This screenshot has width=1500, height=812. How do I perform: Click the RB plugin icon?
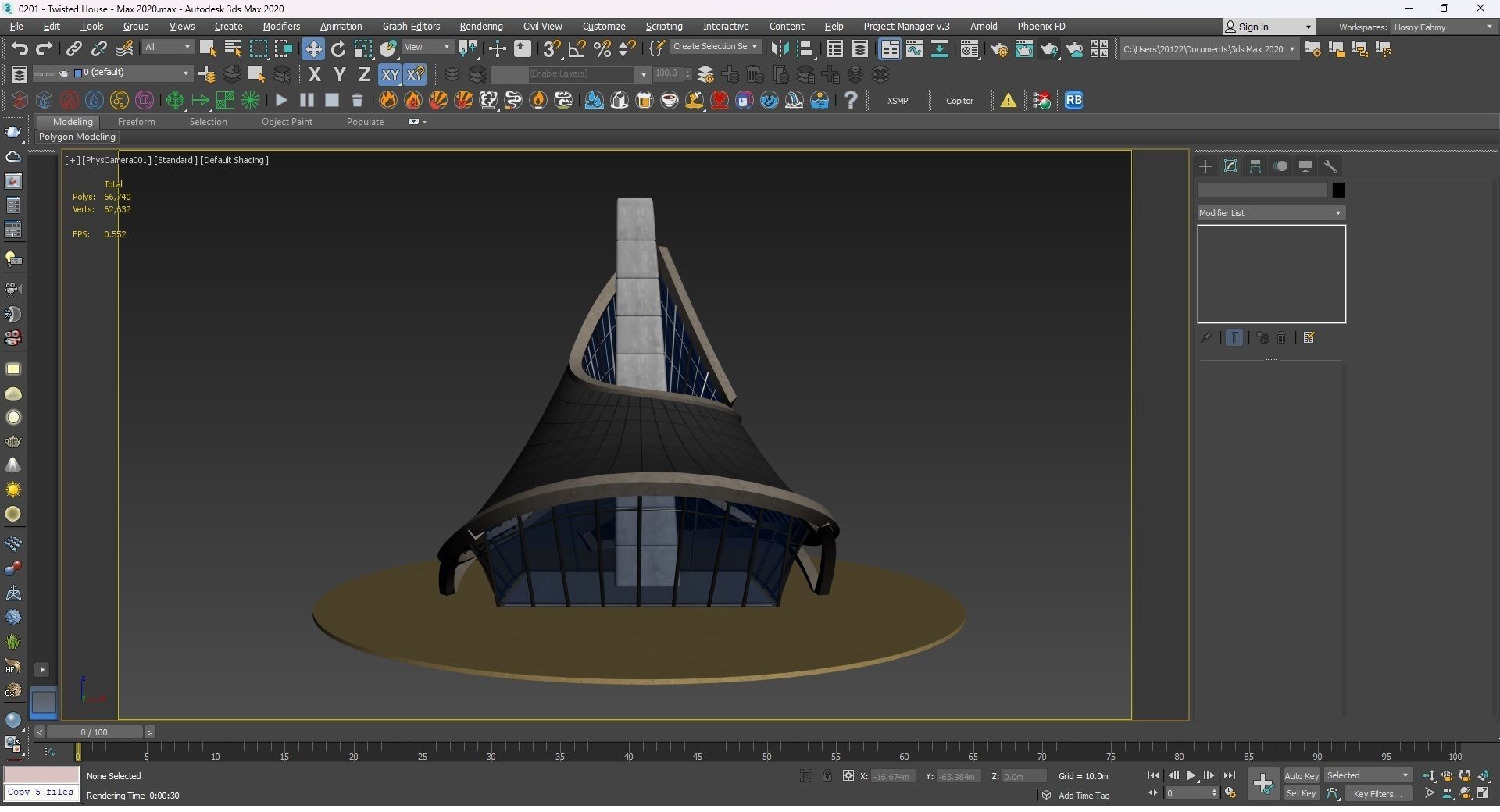[x=1074, y=100]
